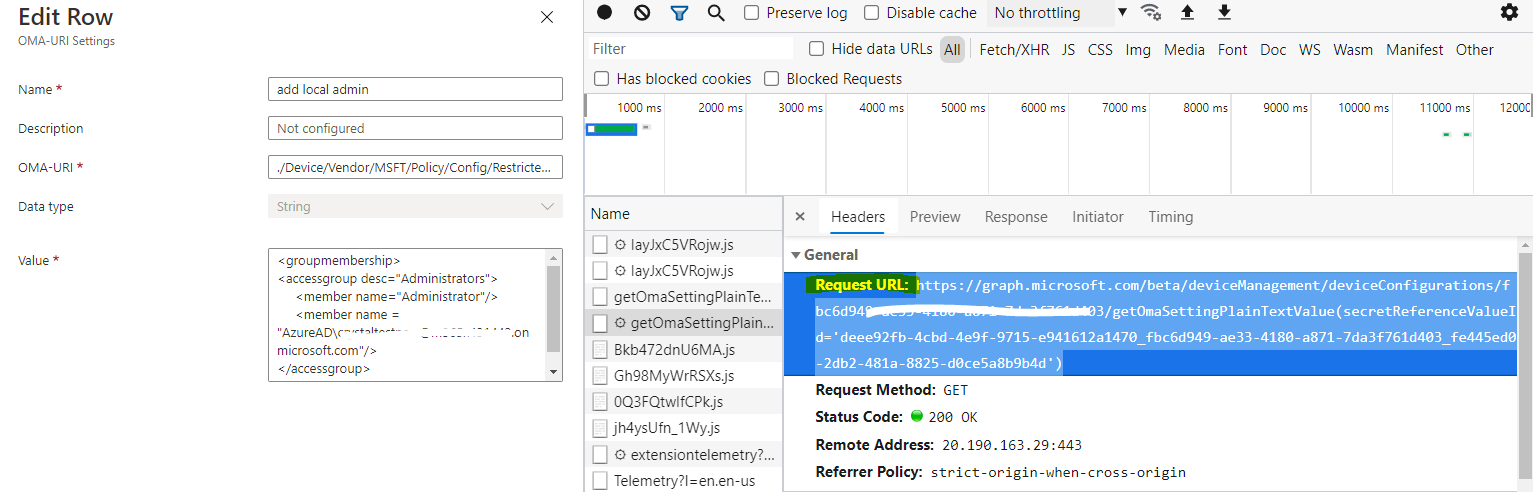This screenshot has width=1533, height=492.
Task: Filter requests by Fetch/XHR
Action: pos(1014,49)
